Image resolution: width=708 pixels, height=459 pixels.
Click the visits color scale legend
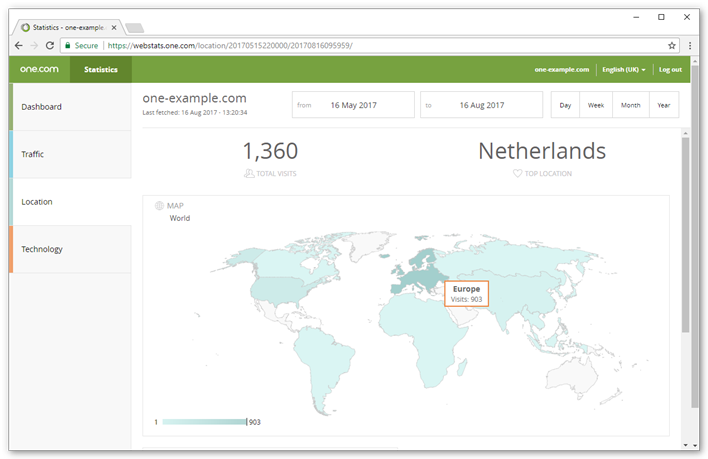pyautogui.click(x=204, y=422)
